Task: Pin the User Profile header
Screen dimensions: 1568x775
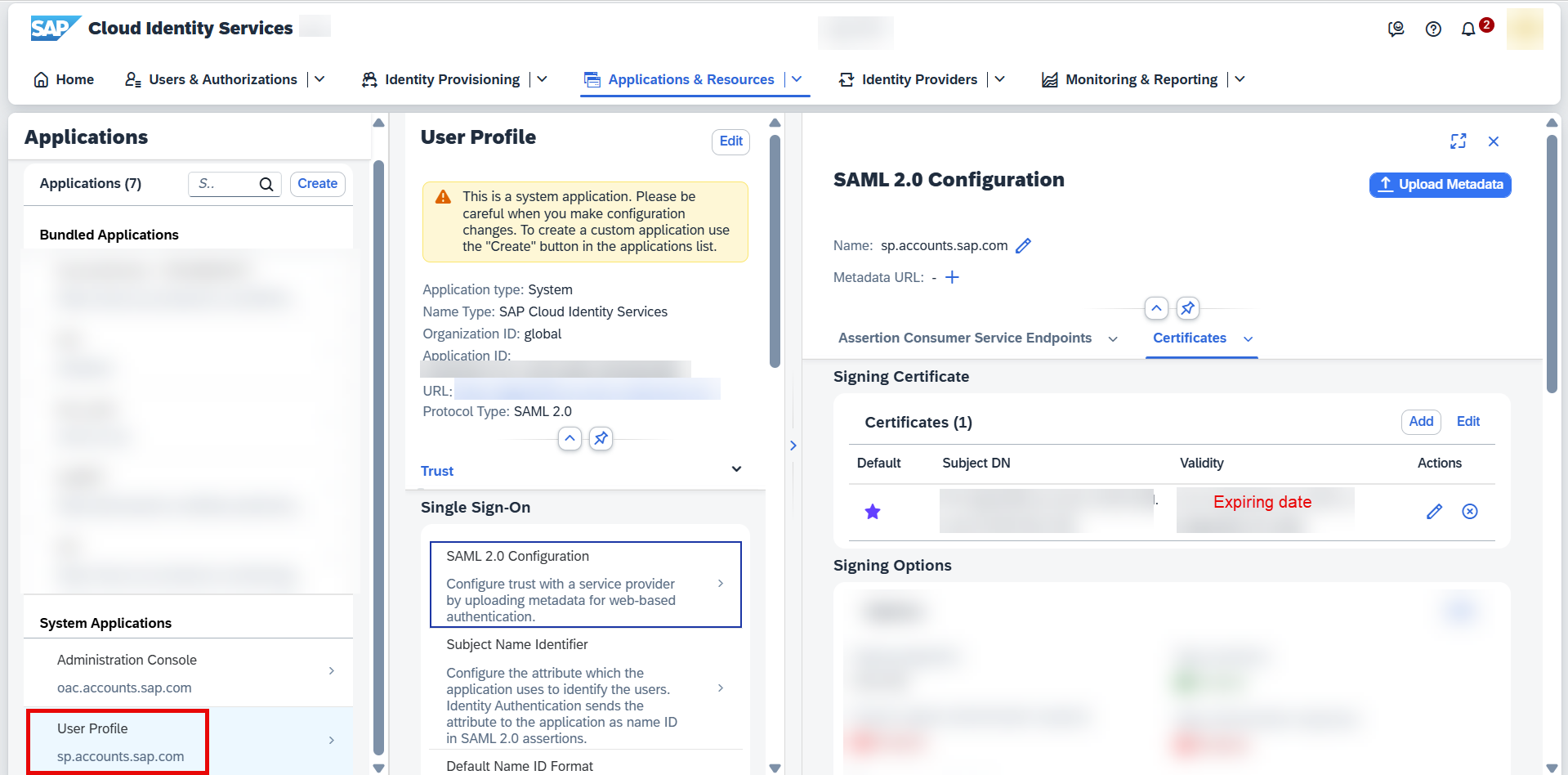Action: tap(601, 438)
